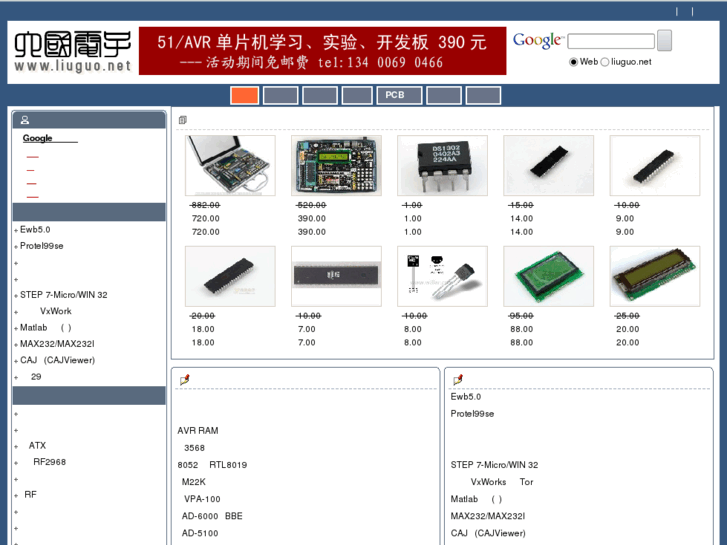Click the document icon above the product grid
The image size is (727, 545).
point(183,120)
